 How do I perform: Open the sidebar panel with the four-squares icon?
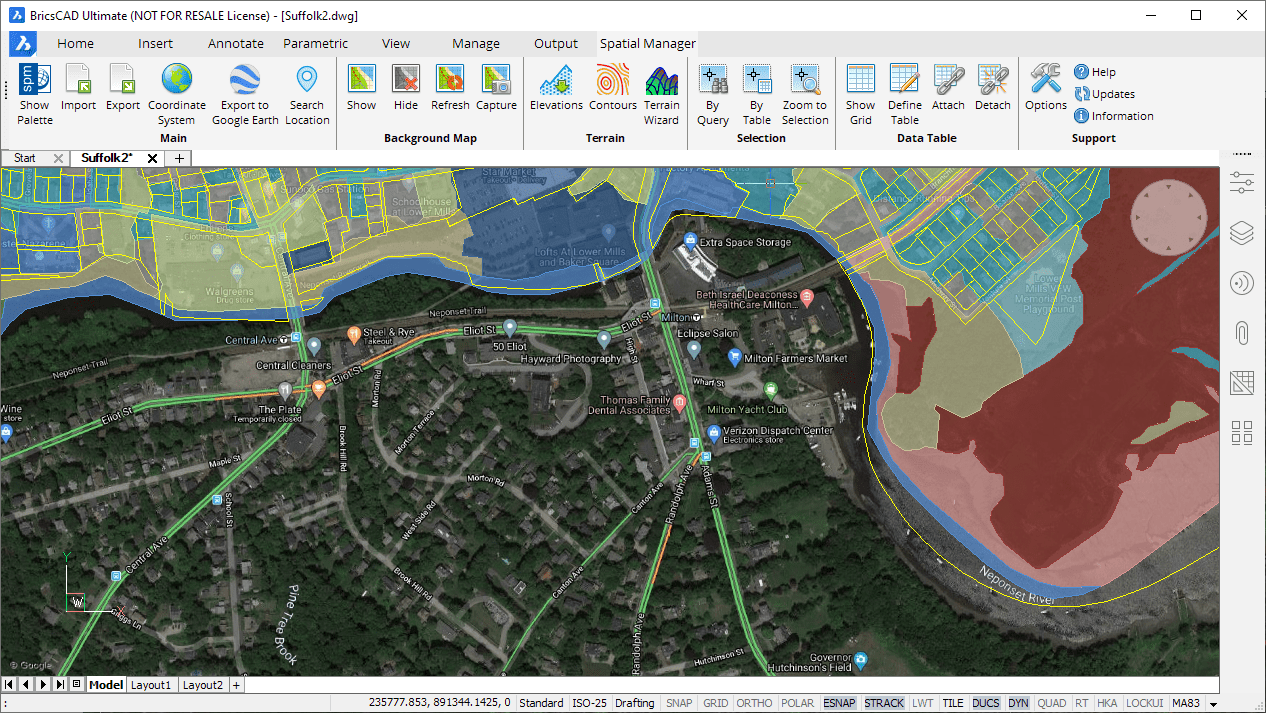pos(1242,432)
